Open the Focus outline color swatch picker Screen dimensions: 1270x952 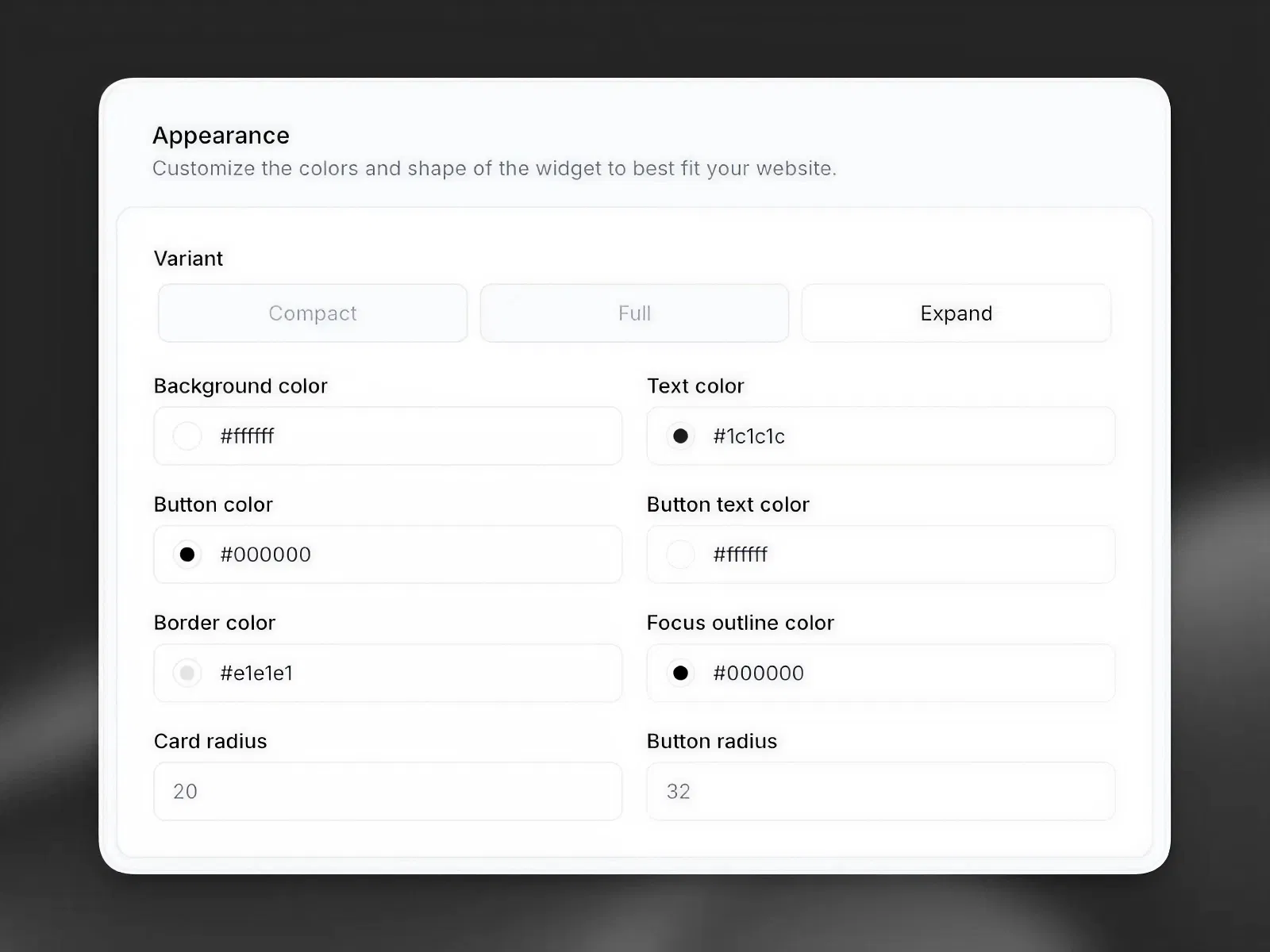pyautogui.click(x=680, y=673)
